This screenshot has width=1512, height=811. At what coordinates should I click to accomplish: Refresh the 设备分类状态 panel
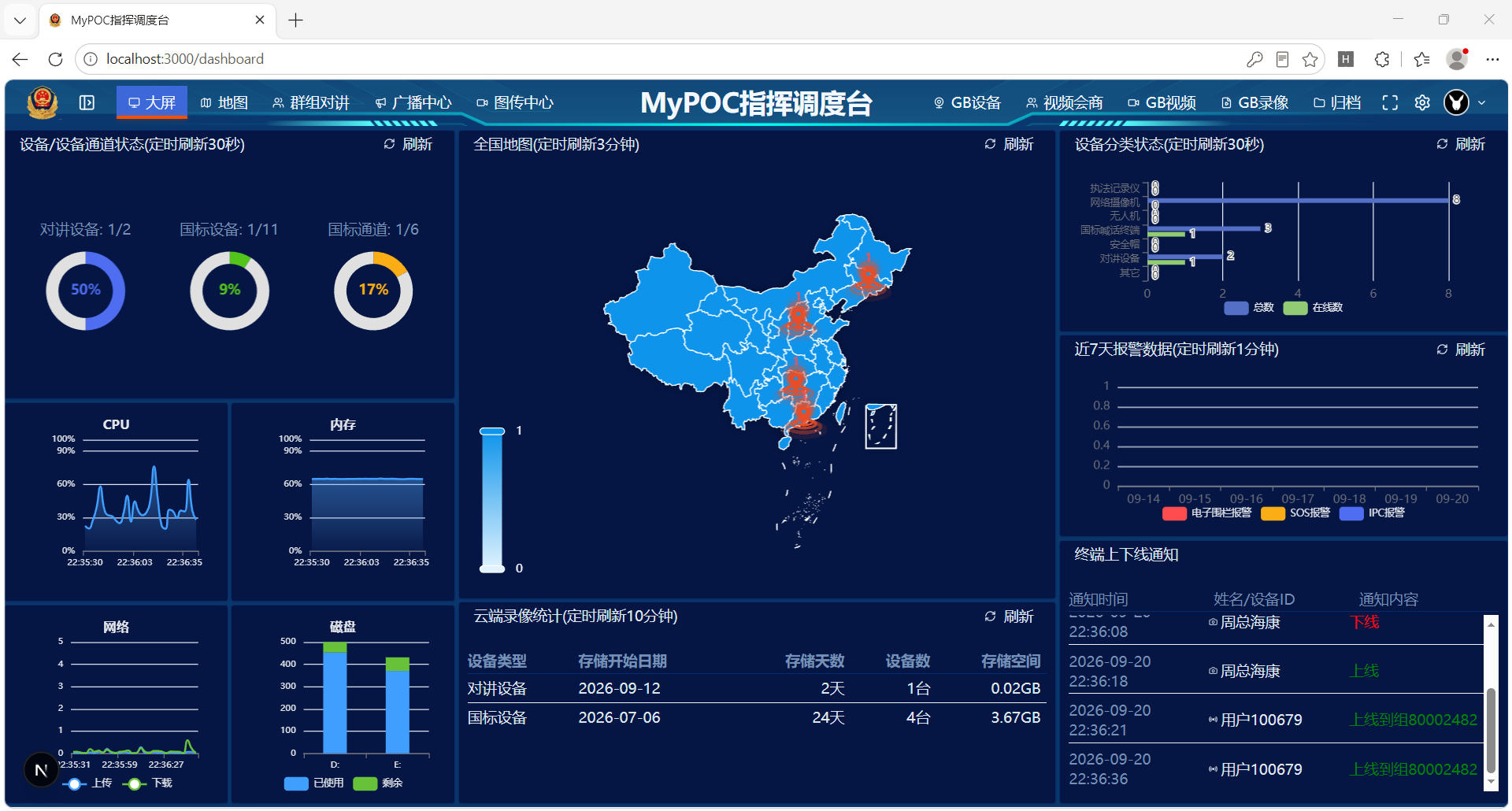[1461, 144]
